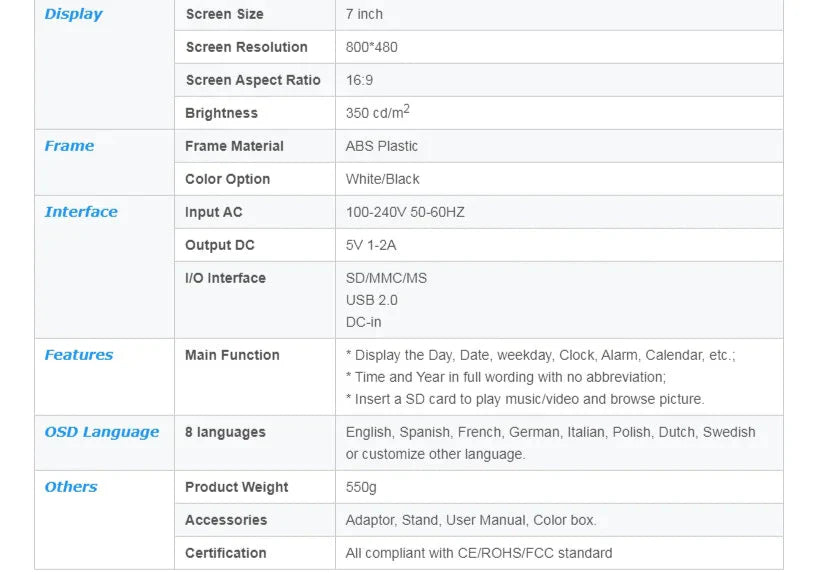This screenshot has height=575, width=820.
Task: Select the Frame category heading
Action: (x=69, y=146)
